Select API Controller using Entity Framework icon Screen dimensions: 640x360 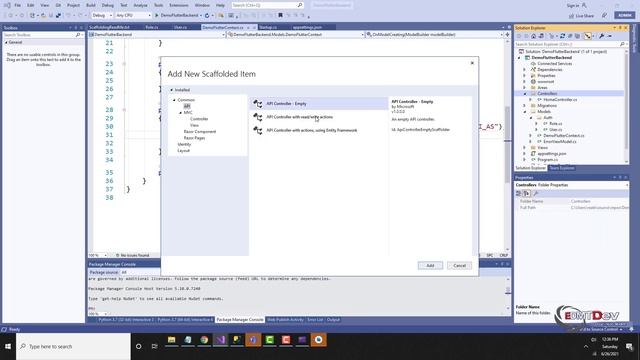point(258,130)
